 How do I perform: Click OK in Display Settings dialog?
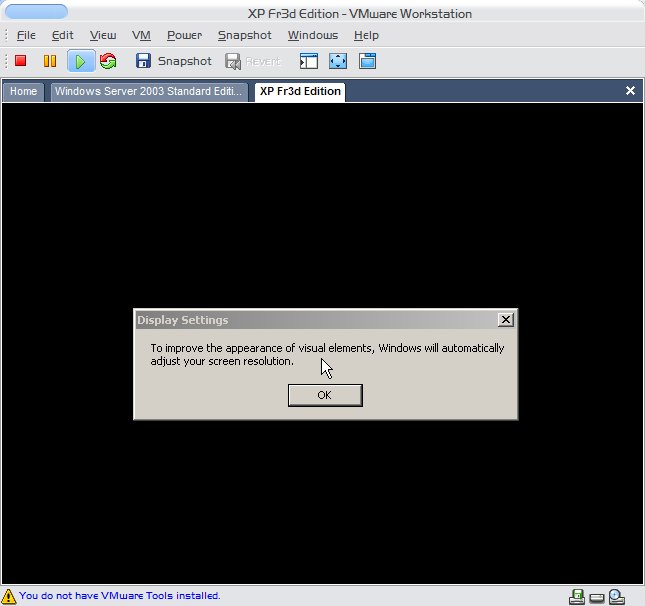[x=325, y=395]
